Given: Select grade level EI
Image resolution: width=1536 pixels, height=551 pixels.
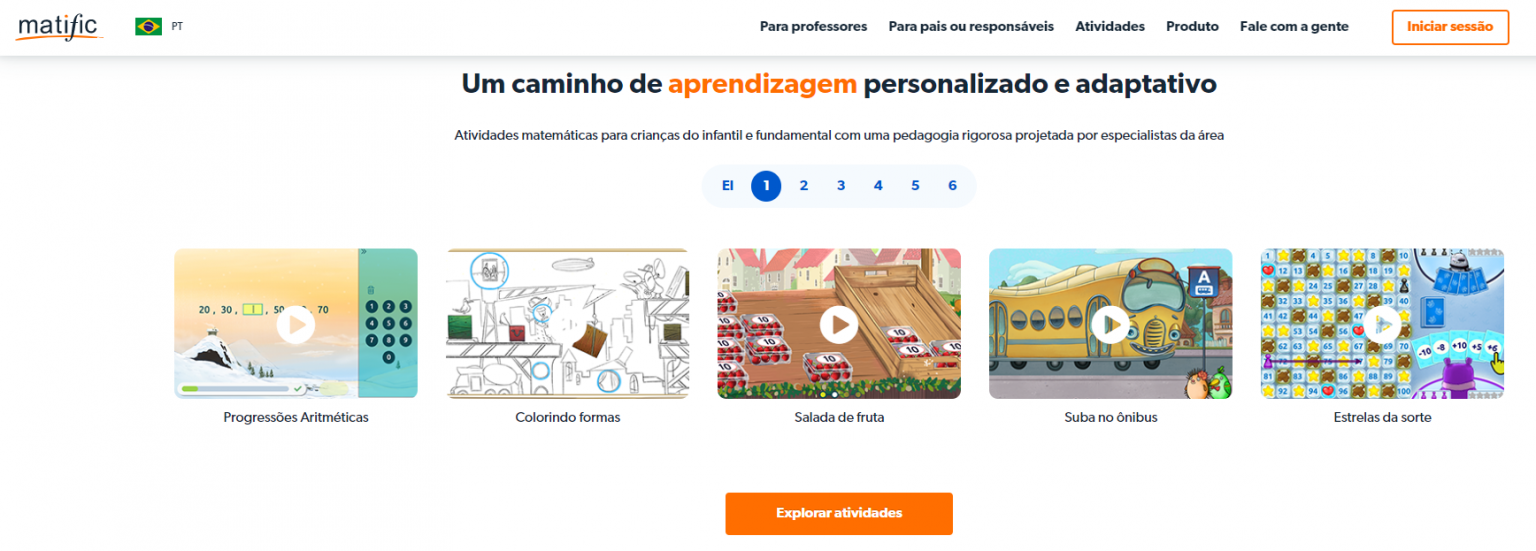Looking at the screenshot, I should 728,186.
